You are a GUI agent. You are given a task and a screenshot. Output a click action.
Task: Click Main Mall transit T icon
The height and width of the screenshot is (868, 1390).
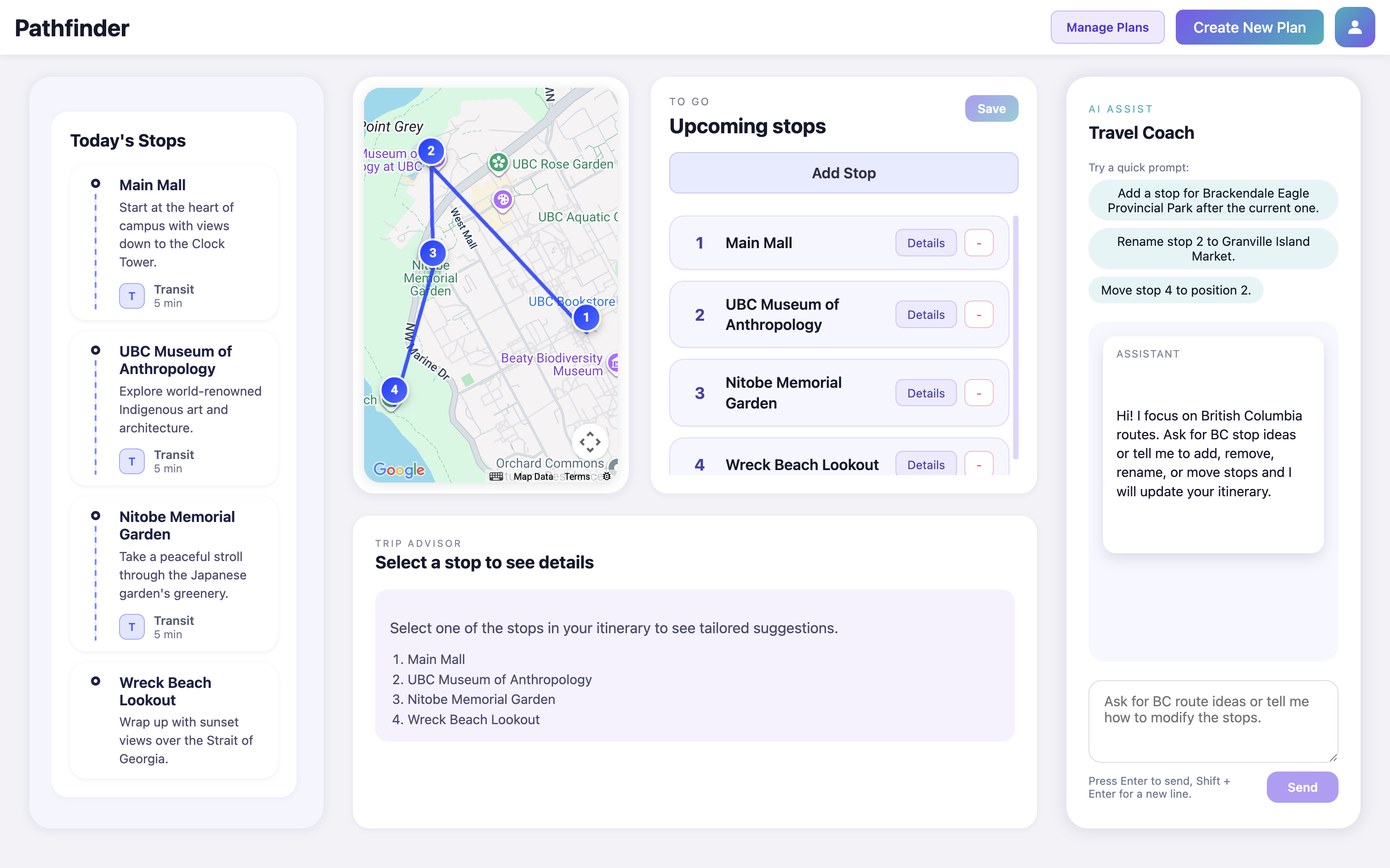[131, 295]
